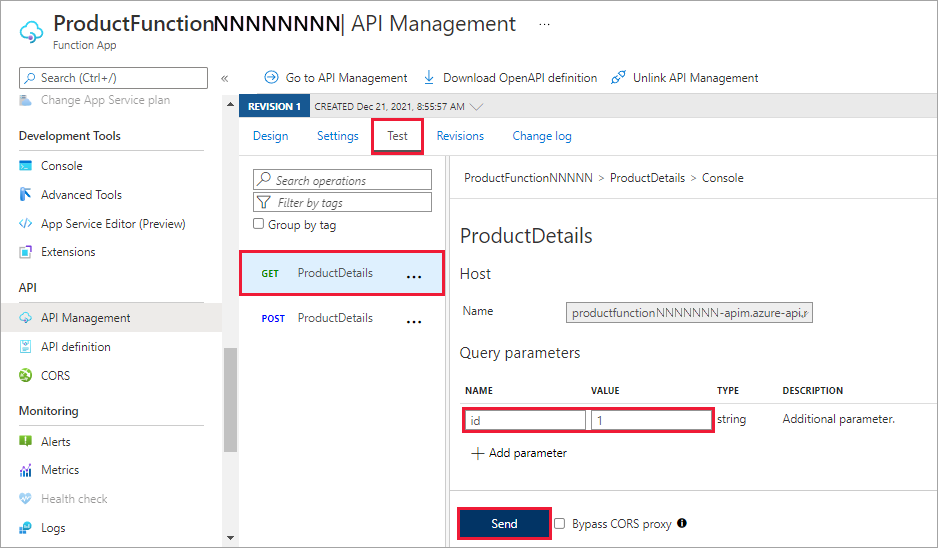The height and width of the screenshot is (548, 938).
Task: Click the Host Name field
Action: pyautogui.click(x=689, y=312)
